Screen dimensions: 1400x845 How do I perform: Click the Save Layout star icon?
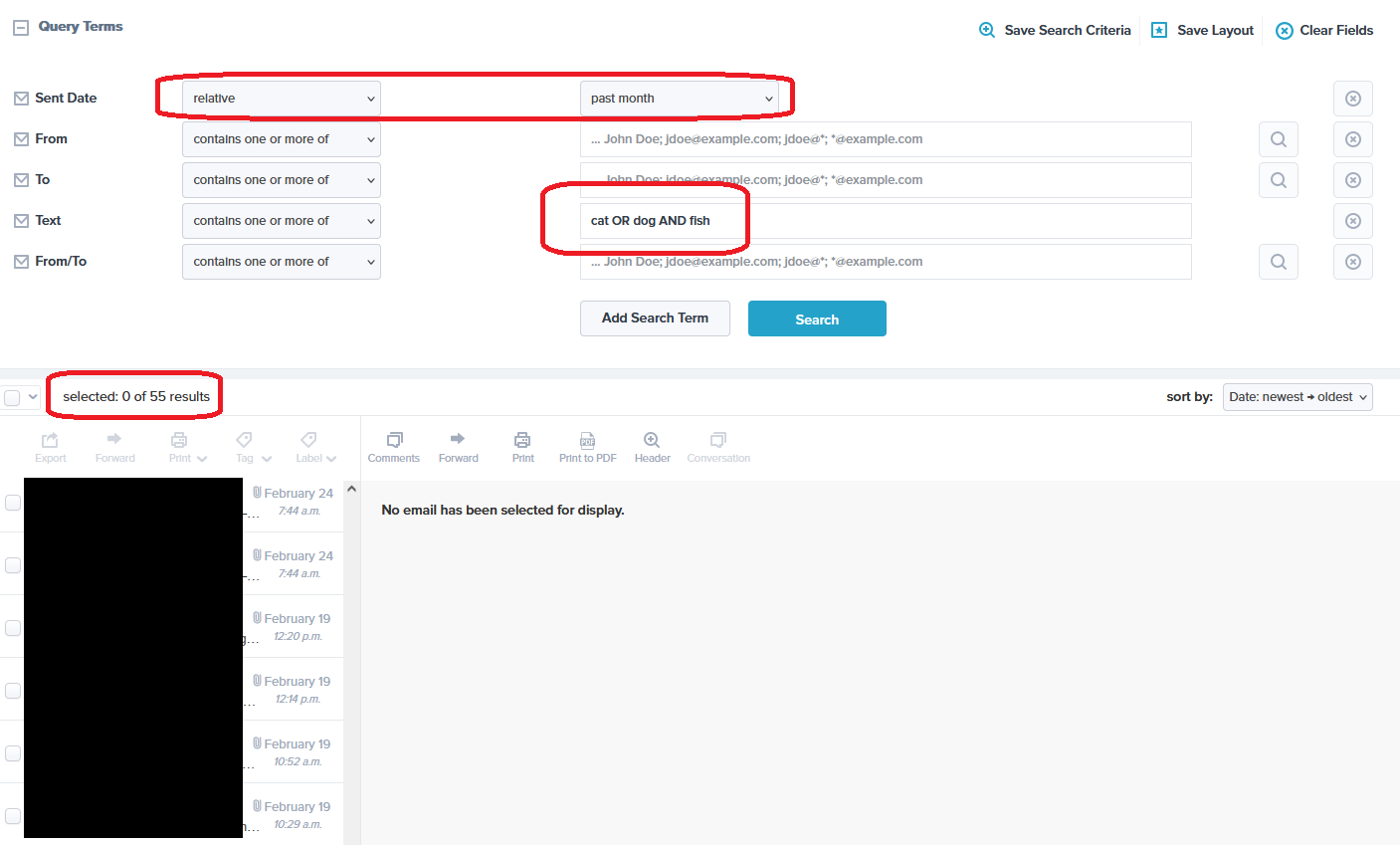tap(1159, 30)
